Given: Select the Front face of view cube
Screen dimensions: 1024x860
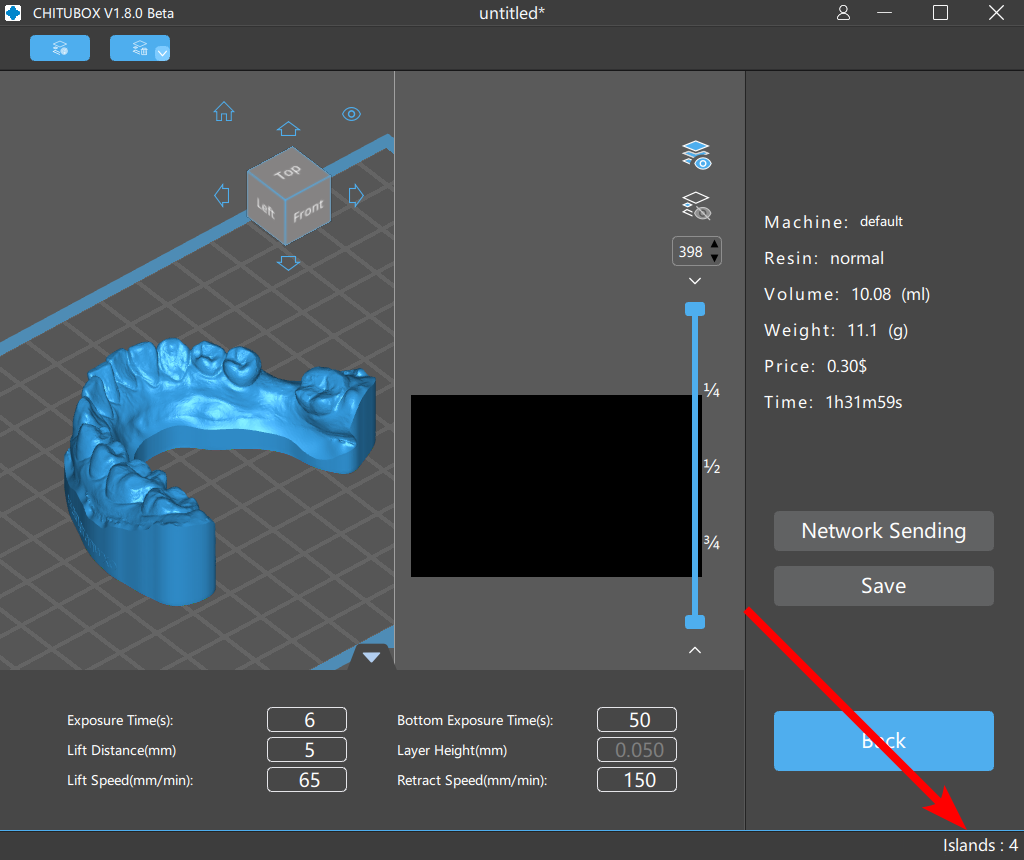Looking at the screenshot, I should (308, 211).
